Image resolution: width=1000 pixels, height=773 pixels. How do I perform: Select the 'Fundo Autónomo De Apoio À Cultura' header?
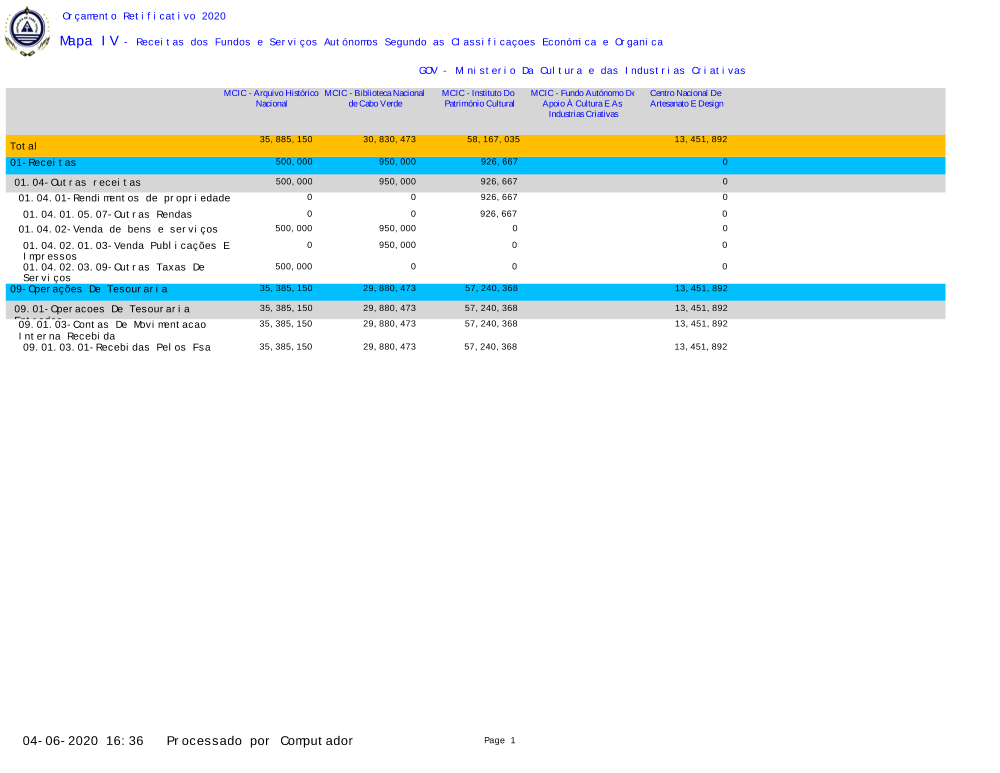pyautogui.click(x=582, y=103)
